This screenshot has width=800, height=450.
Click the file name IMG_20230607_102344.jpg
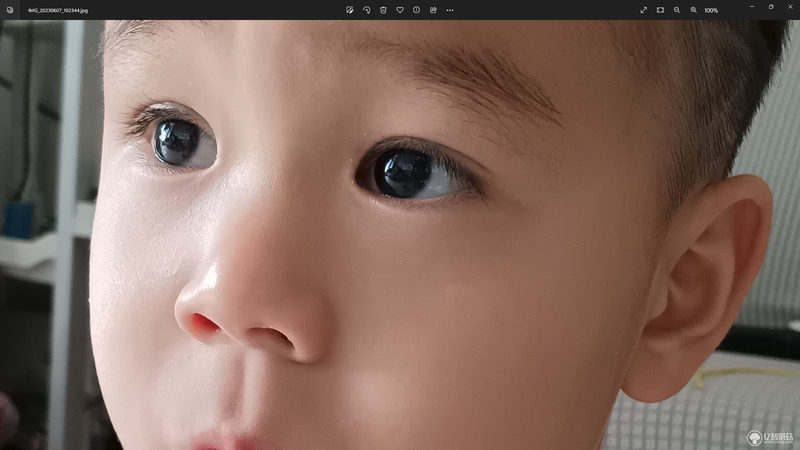[x=58, y=10]
